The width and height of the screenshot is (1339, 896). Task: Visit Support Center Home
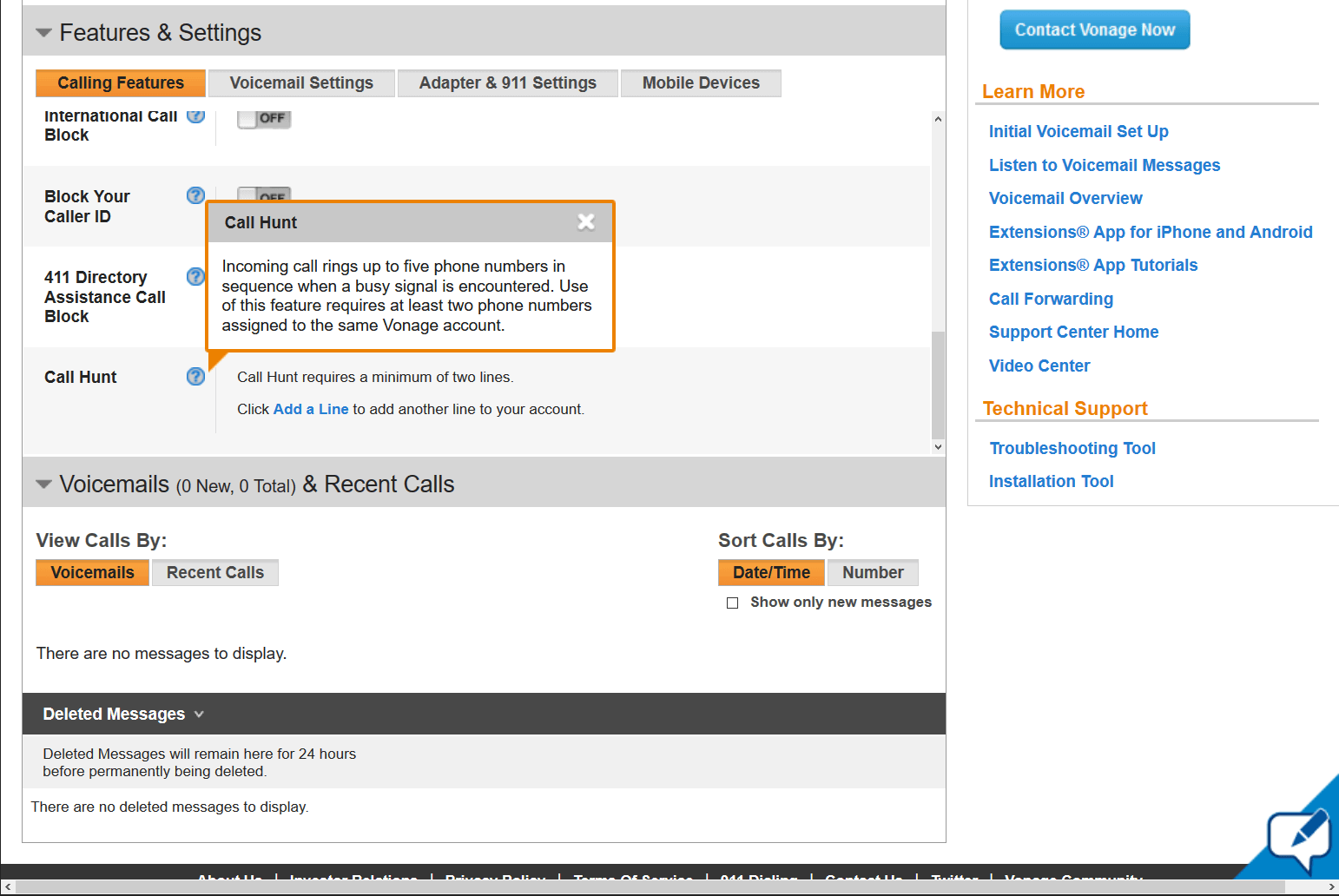[x=1073, y=332]
